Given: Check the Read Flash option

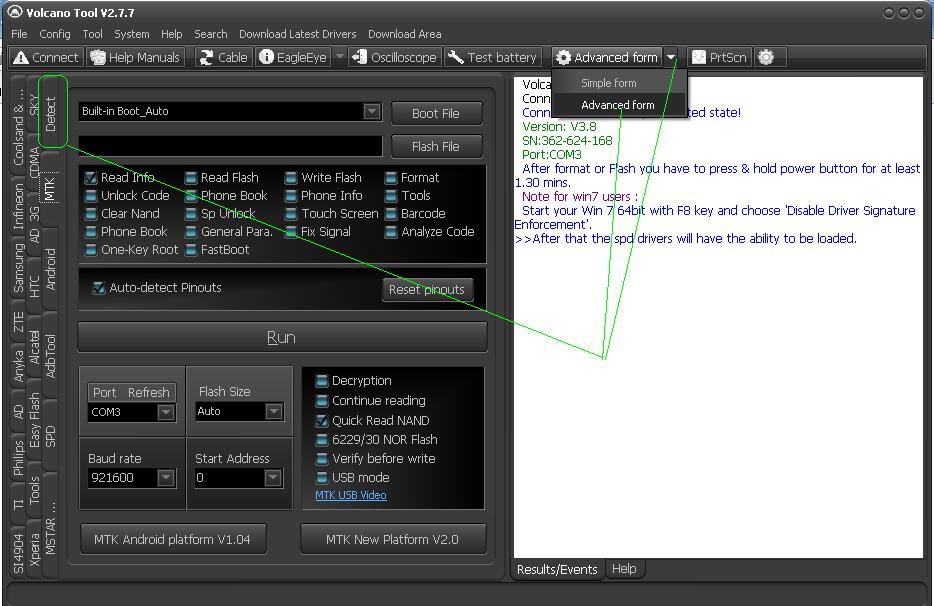Looking at the screenshot, I should coord(191,178).
